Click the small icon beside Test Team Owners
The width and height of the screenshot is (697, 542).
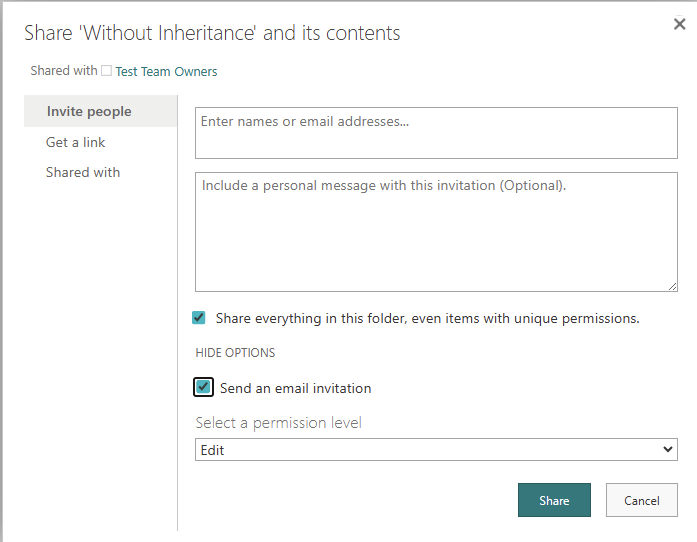[106, 71]
